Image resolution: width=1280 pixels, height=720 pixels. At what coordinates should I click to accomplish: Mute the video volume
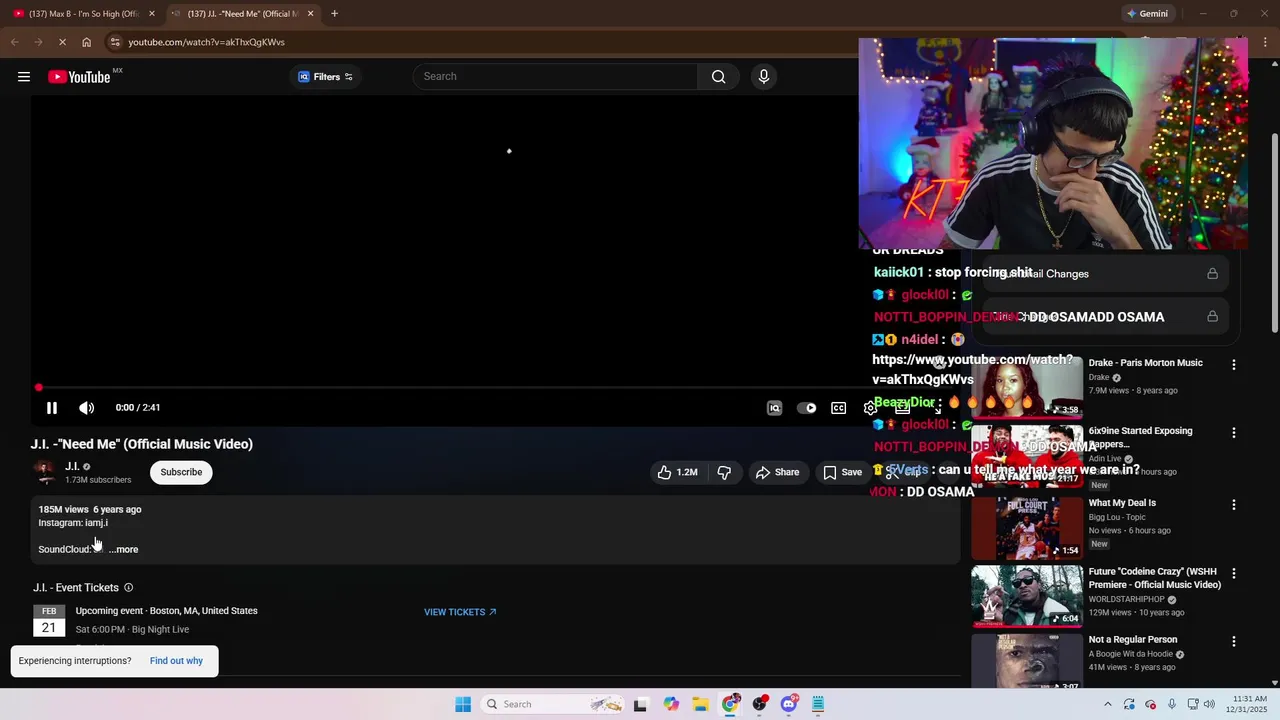pos(87,408)
